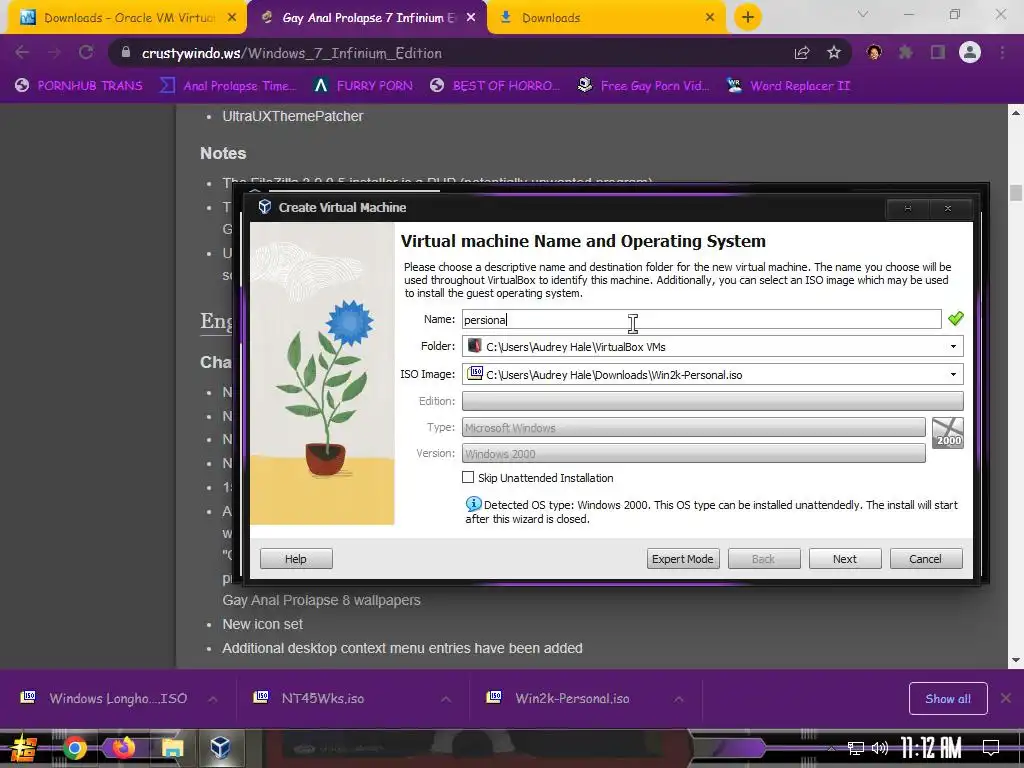Click the VirtualBox cube icon in dialog title
The width and height of the screenshot is (1024, 768).
pyautogui.click(x=264, y=207)
